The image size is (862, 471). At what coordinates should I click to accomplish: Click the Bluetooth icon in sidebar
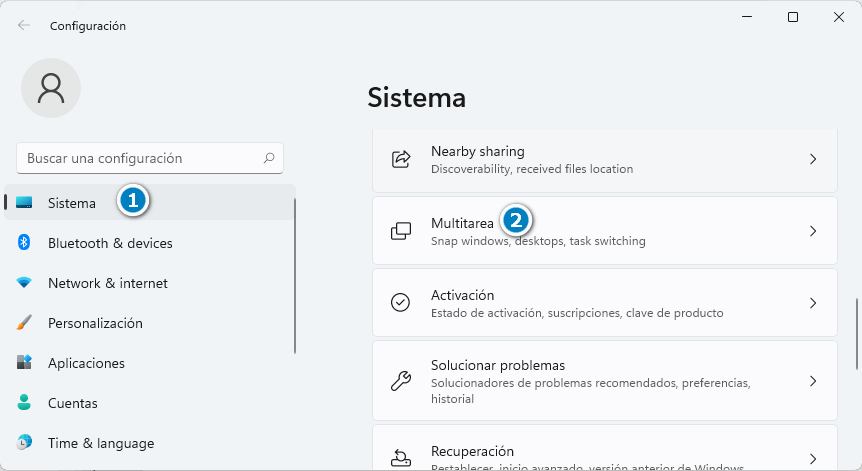[24, 242]
